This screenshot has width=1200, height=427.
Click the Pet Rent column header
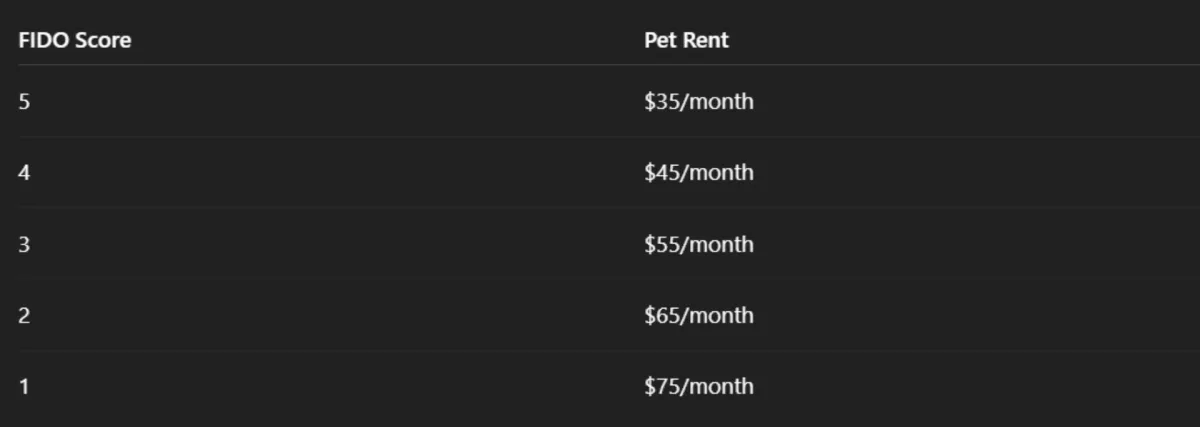pyautogui.click(x=687, y=41)
